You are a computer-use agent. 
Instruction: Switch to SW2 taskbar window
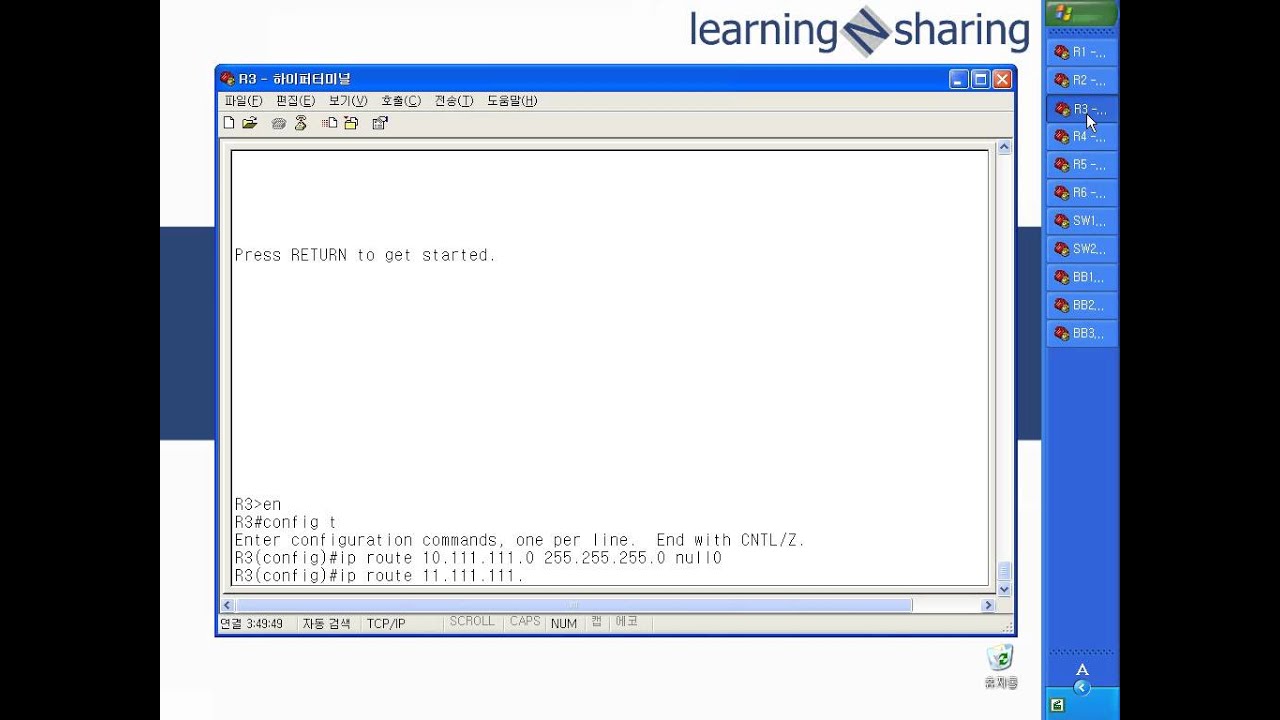[x=1082, y=249]
